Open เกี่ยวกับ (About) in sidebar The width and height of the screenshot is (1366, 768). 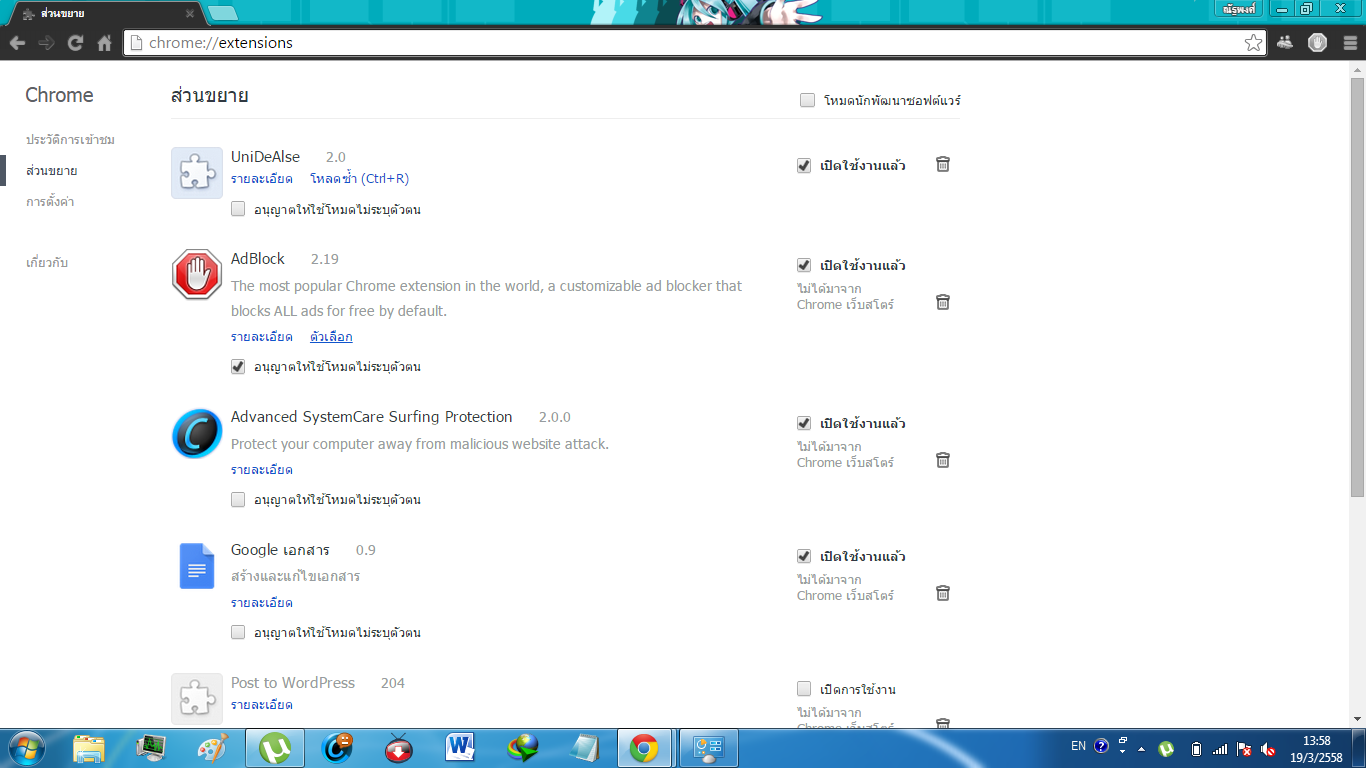tap(47, 262)
